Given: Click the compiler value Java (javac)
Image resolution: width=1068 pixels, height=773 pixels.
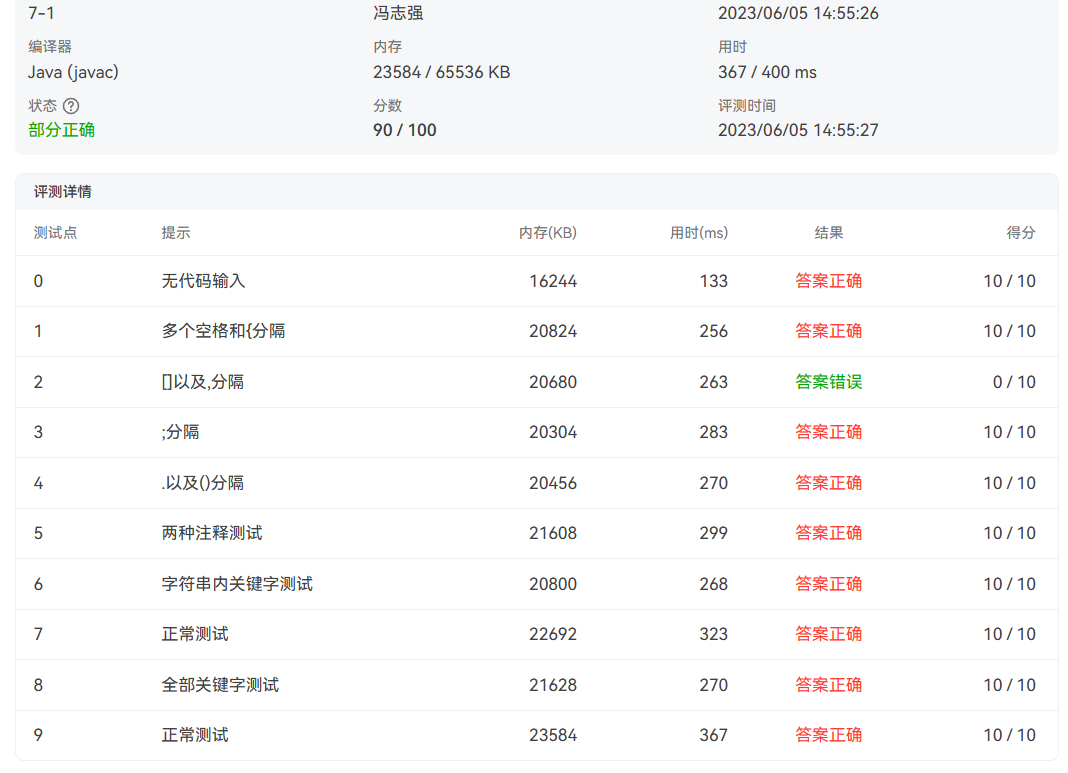Looking at the screenshot, I should coord(74,72).
